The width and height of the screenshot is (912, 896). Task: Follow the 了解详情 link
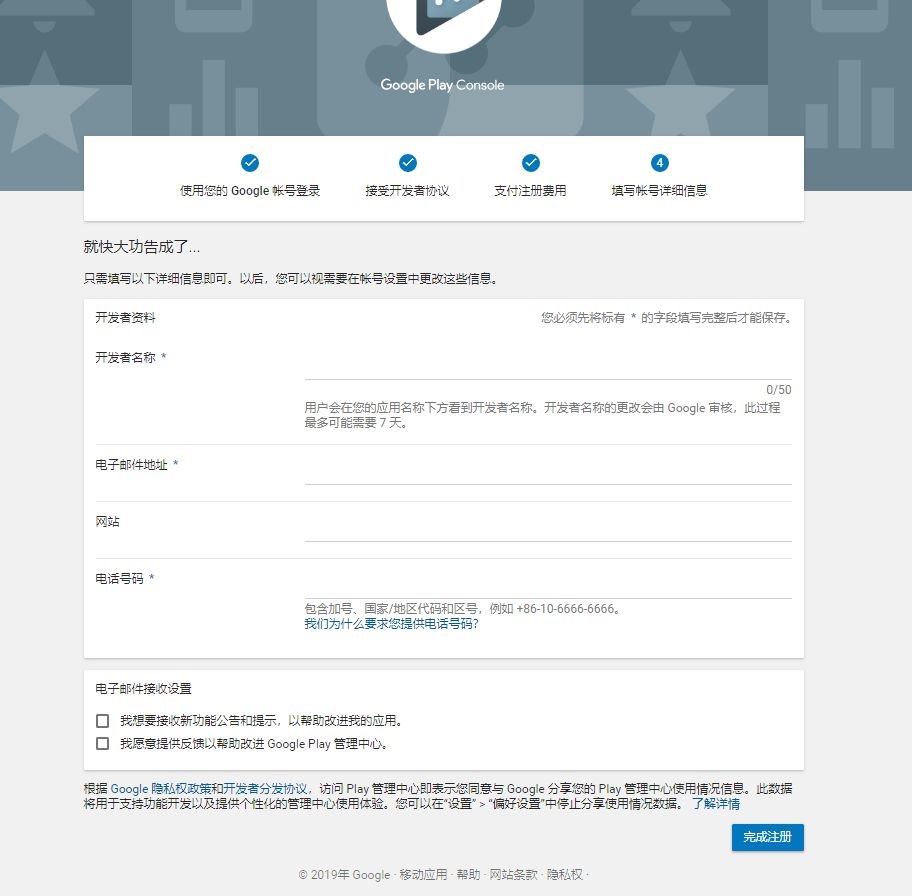[716, 803]
